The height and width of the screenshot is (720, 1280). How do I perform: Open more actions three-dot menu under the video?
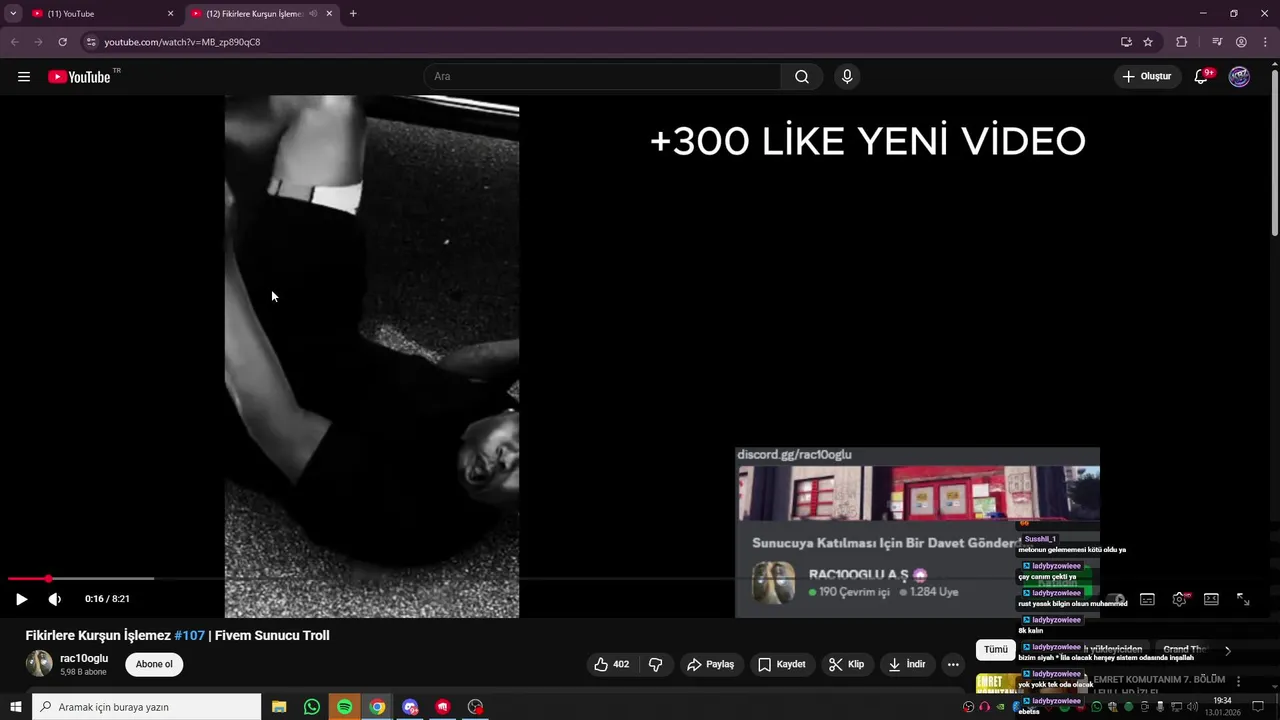953,664
